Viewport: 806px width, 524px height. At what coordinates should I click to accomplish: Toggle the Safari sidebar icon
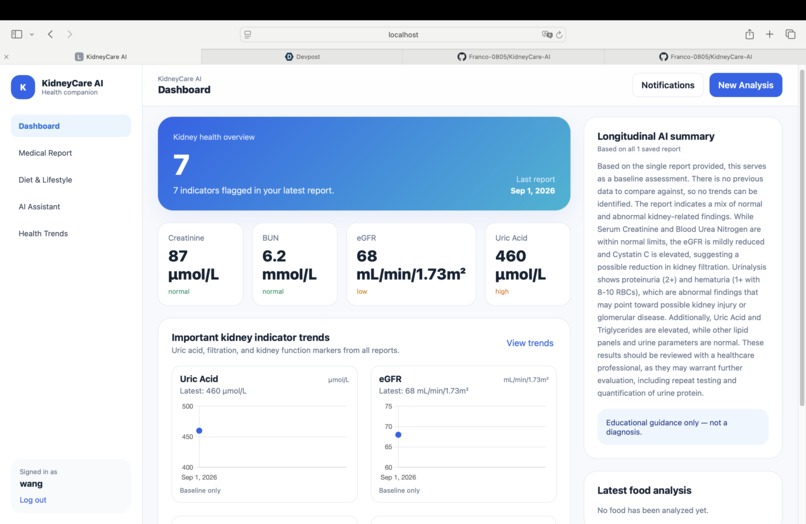tap(16, 34)
